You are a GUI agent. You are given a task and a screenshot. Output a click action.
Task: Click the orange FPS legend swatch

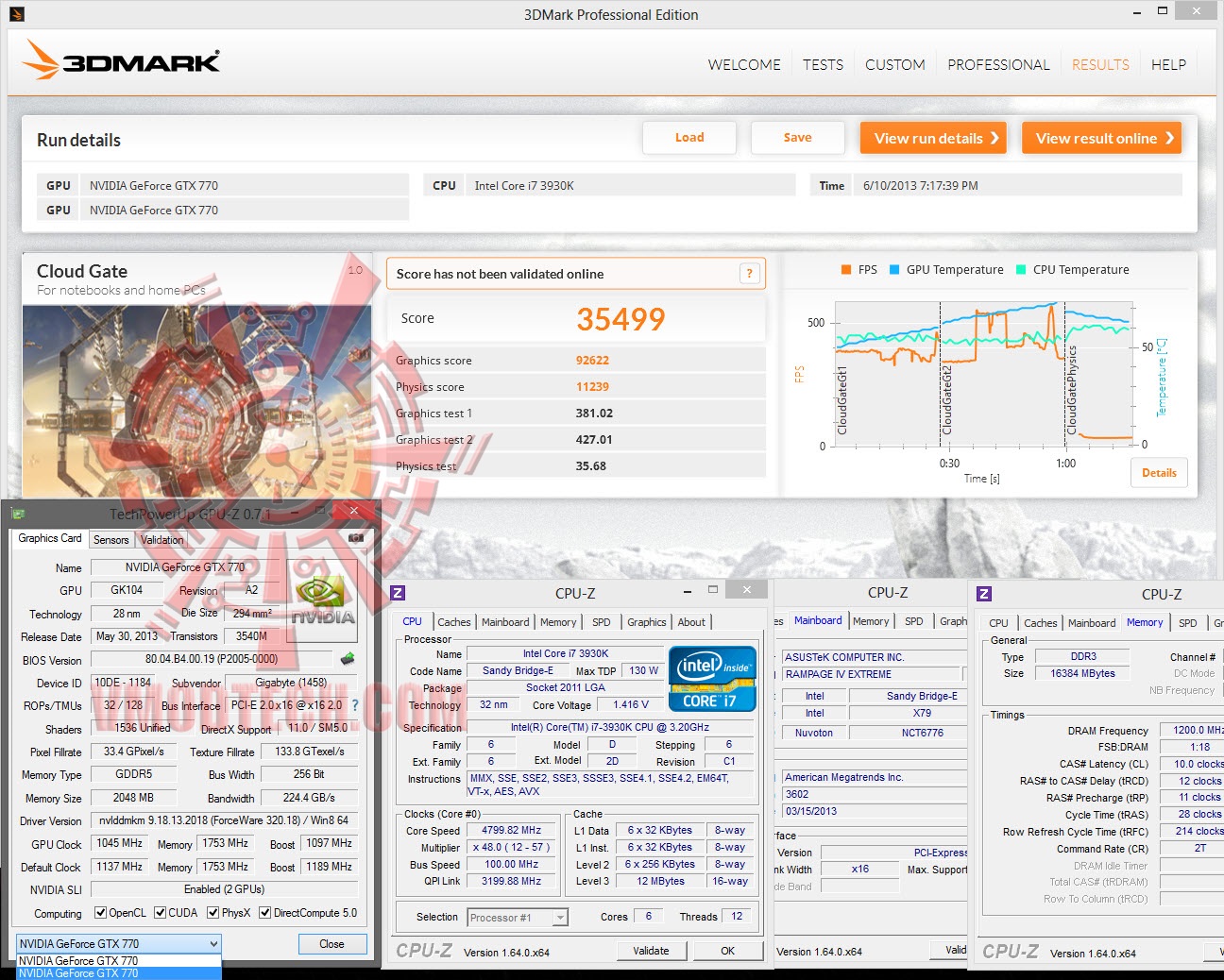[846, 270]
